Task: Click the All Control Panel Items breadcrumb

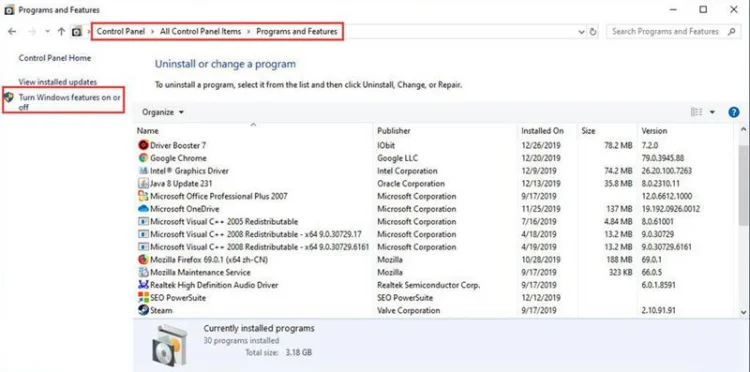Action: 200,32
